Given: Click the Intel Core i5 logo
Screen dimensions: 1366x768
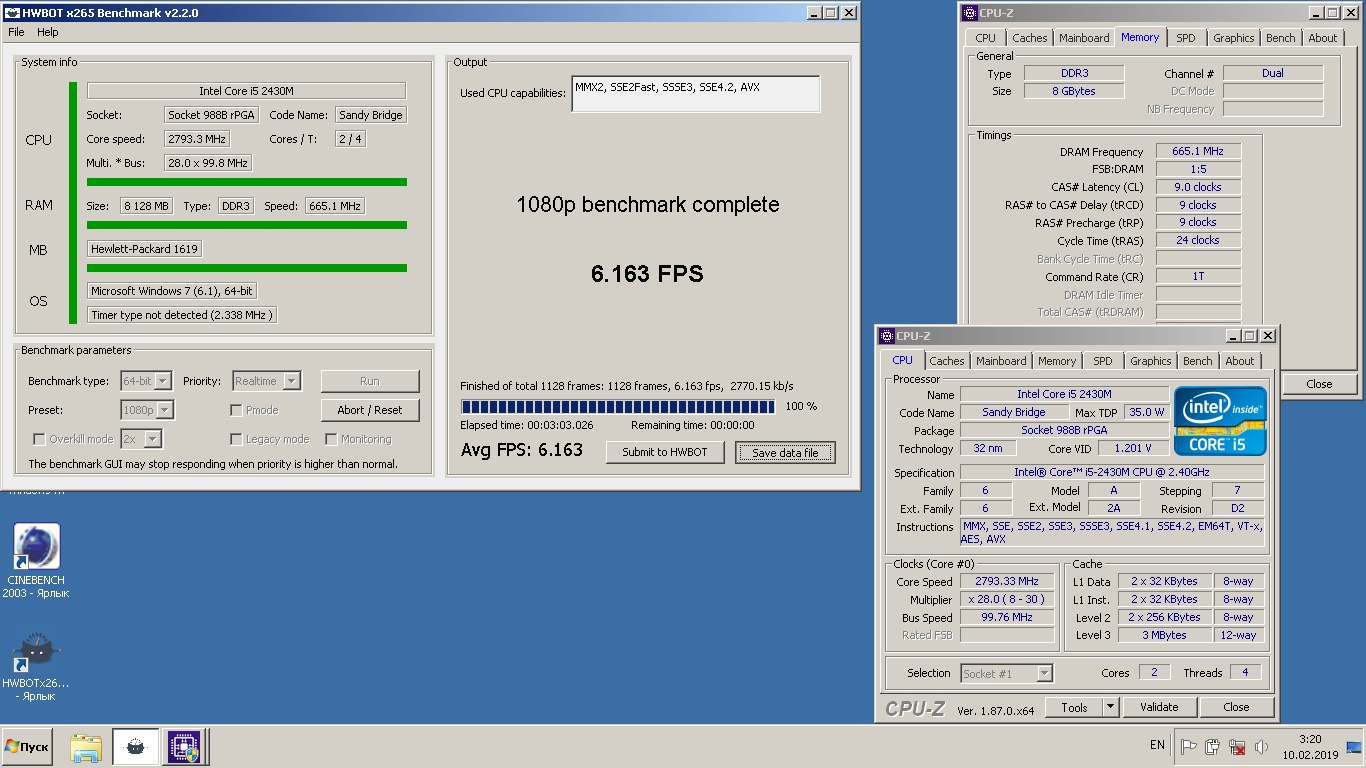Looking at the screenshot, I should 1220,421.
